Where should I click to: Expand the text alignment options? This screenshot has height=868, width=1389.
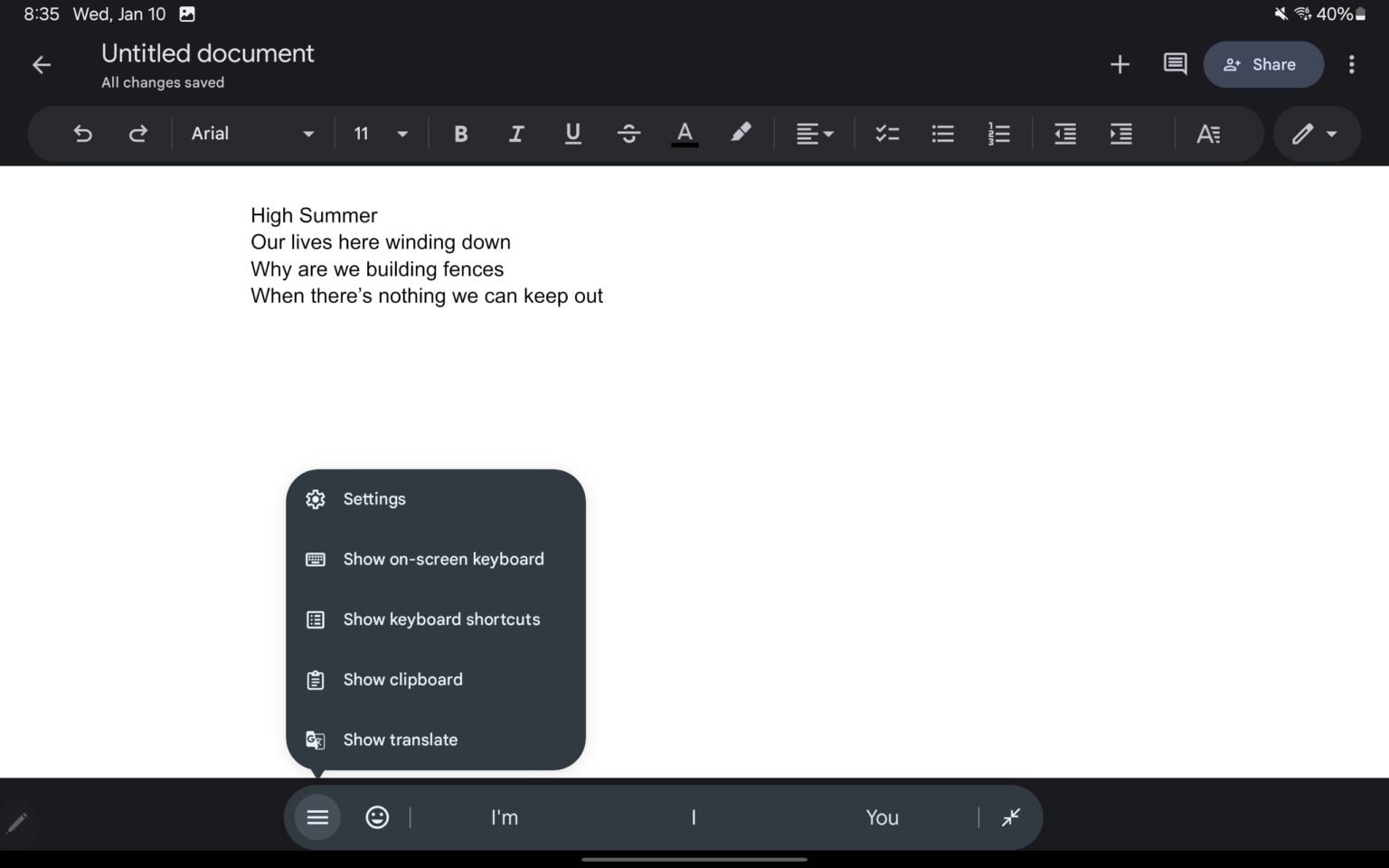[x=815, y=133]
